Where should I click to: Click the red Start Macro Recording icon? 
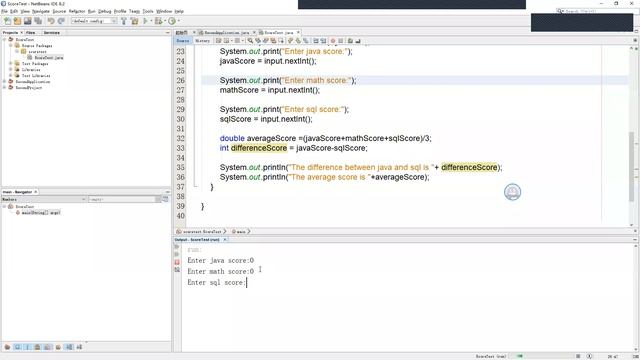[x=333, y=41]
